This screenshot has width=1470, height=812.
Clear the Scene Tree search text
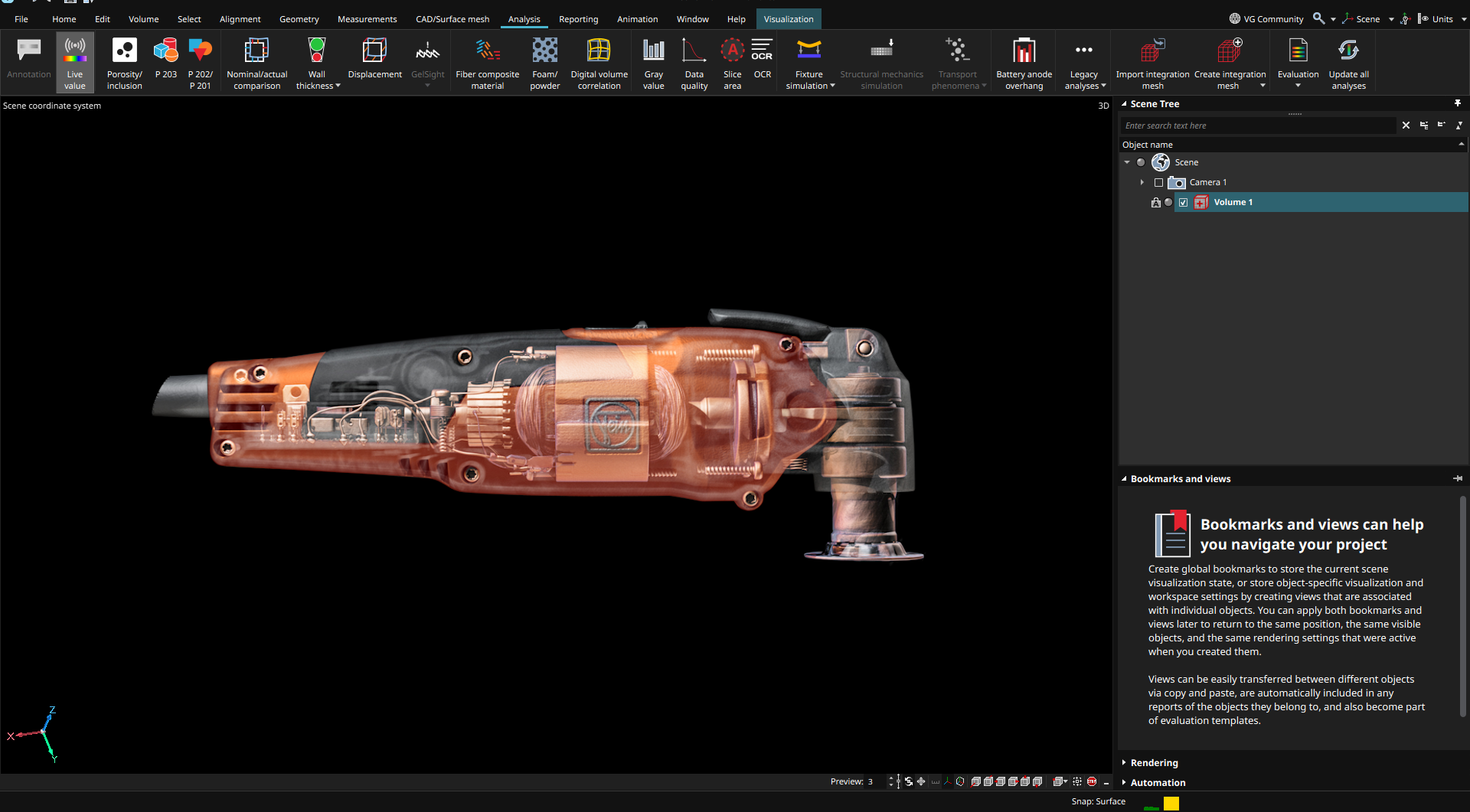coord(1406,126)
